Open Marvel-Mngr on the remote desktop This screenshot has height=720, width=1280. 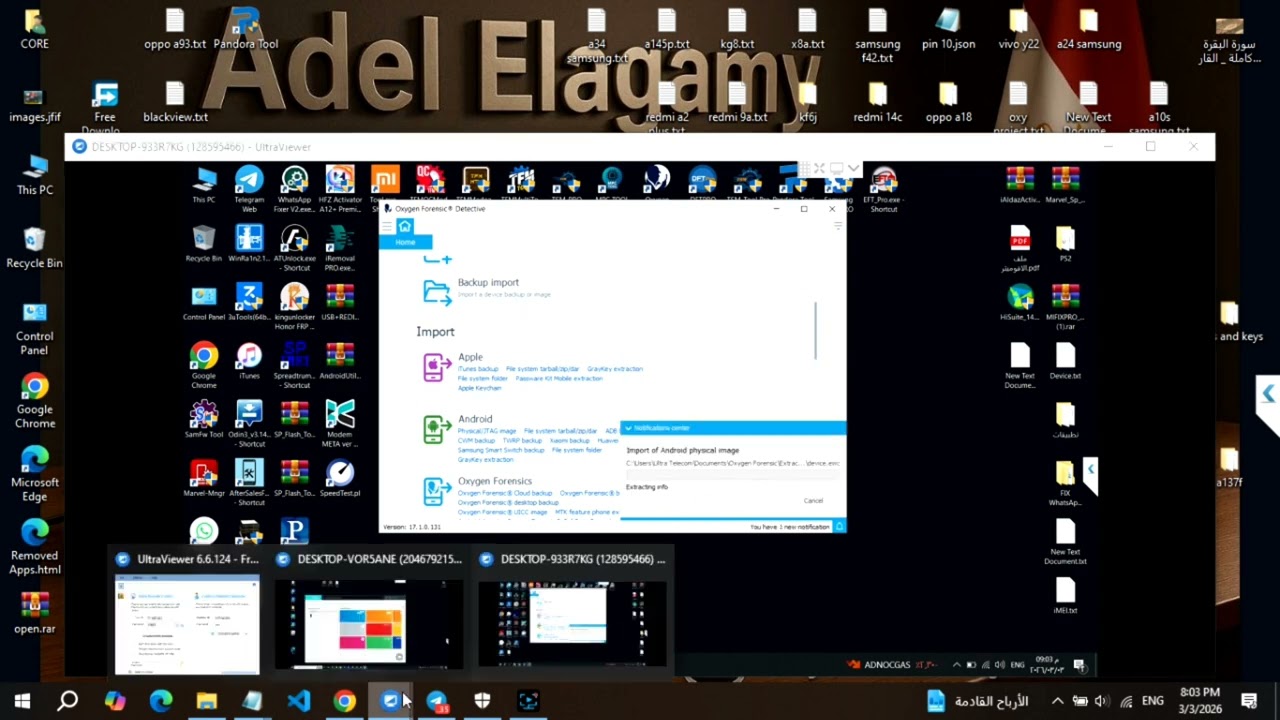pyautogui.click(x=204, y=479)
